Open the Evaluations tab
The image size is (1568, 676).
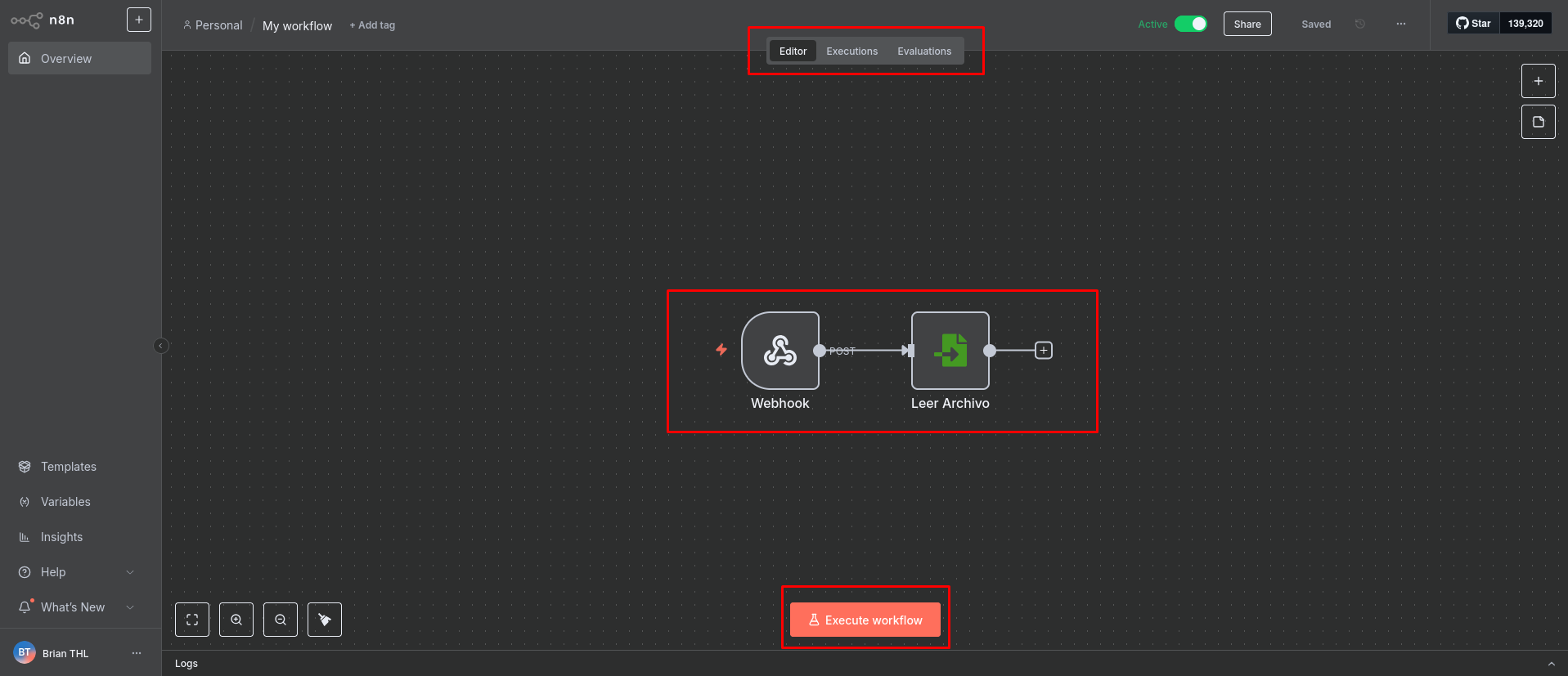click(924, 51)
